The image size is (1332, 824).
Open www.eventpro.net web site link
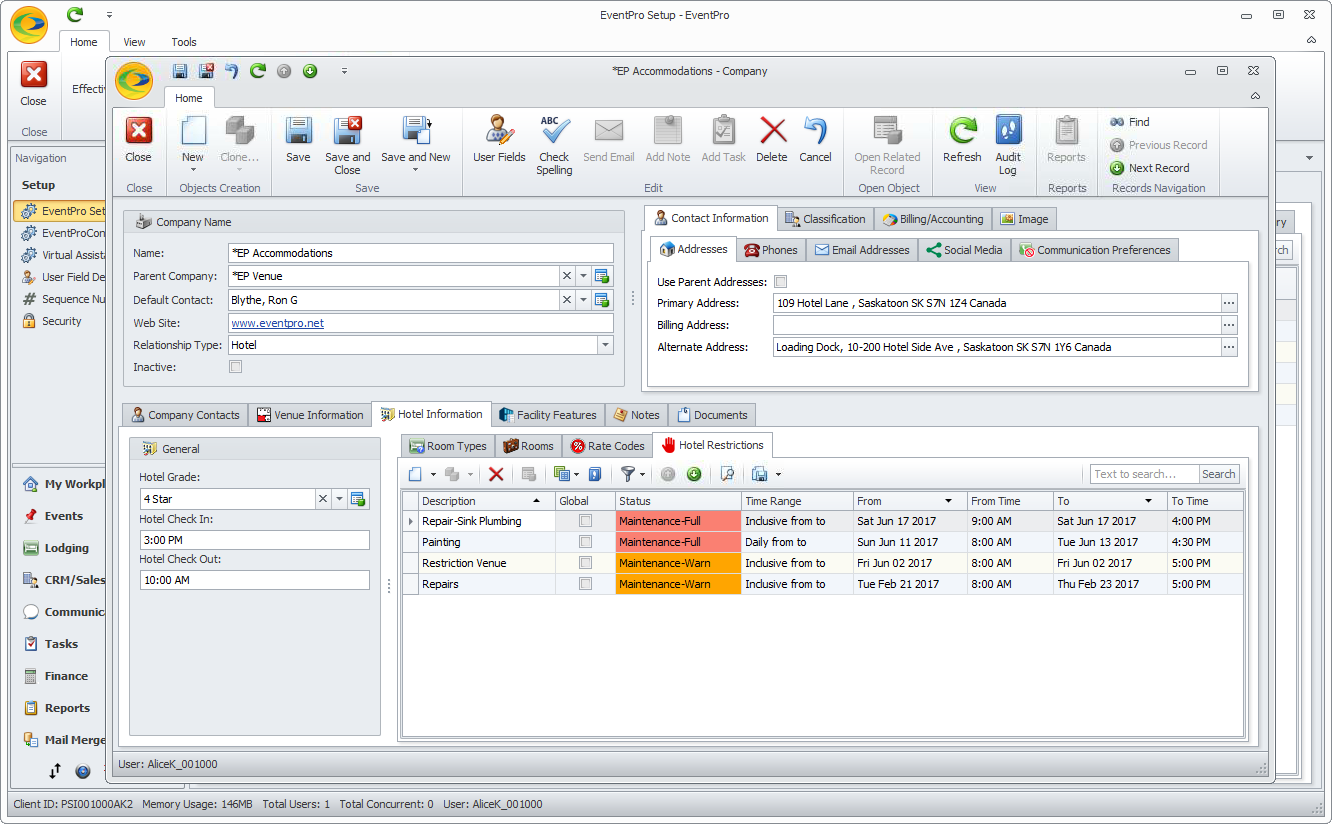(x=278, y=323)
